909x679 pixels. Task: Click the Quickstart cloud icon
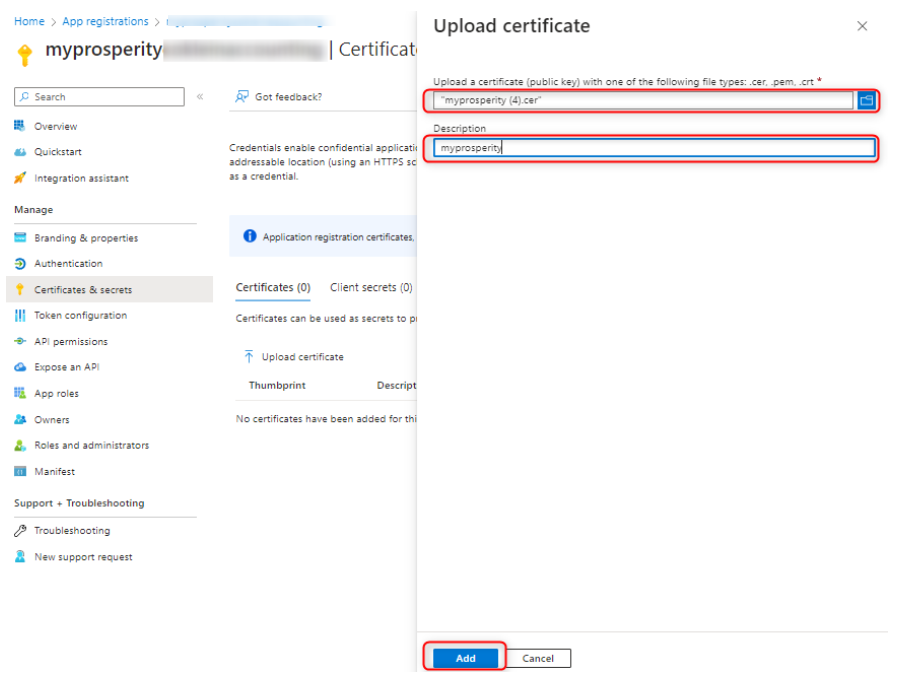point(20,152)
